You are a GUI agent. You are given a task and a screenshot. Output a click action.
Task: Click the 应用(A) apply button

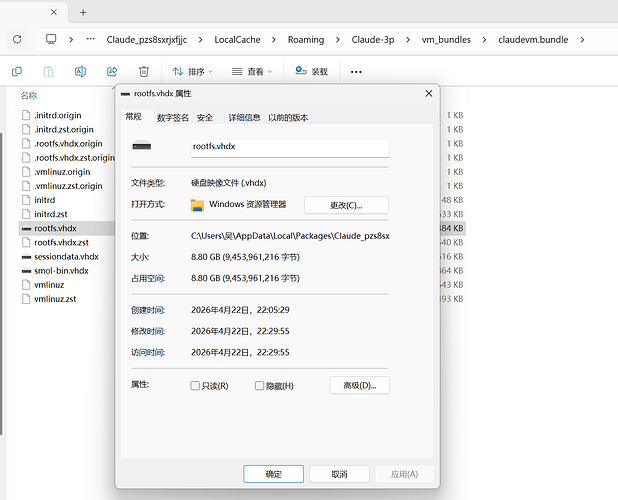[404, 474]
